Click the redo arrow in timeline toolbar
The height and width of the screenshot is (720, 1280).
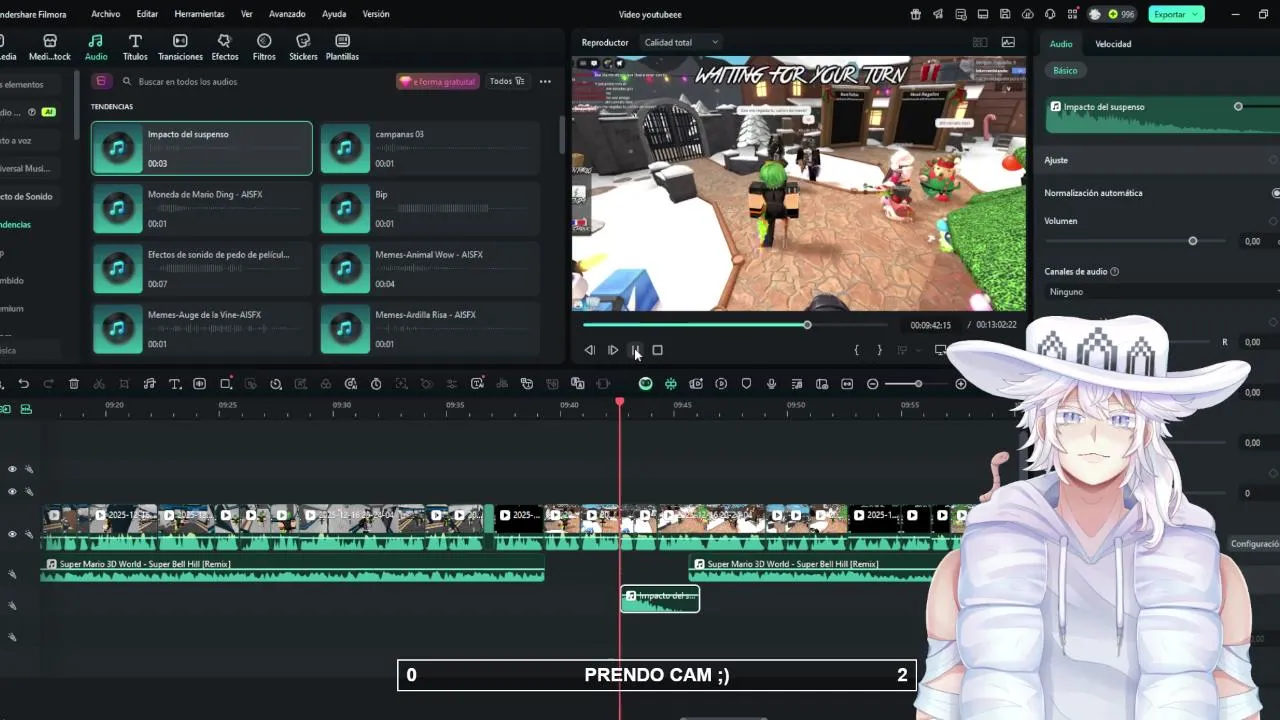tap(48, 384)
